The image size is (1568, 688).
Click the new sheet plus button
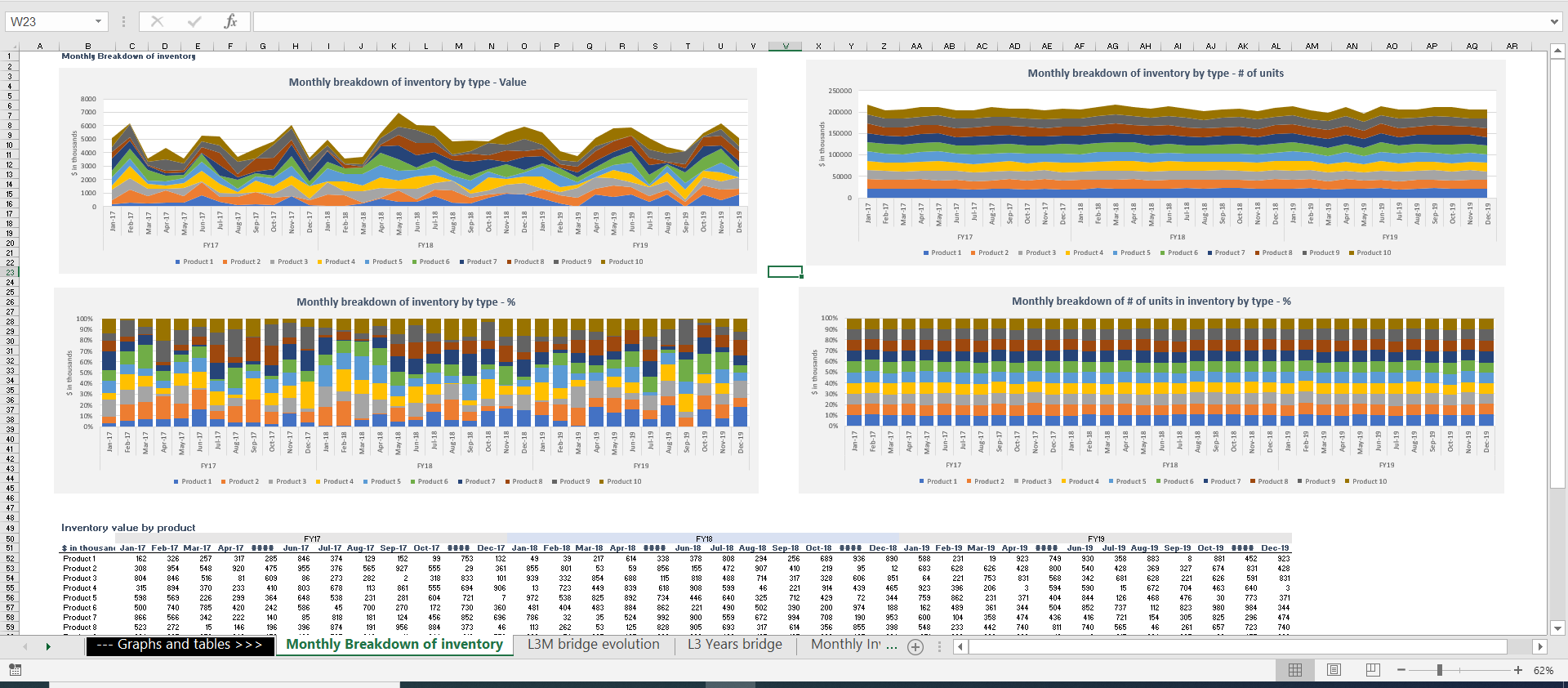click(915, 647)
